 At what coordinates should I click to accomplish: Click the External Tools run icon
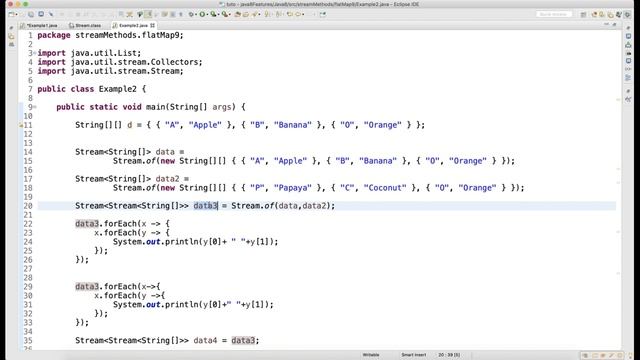pyautogui.click(x=224, y=14)
